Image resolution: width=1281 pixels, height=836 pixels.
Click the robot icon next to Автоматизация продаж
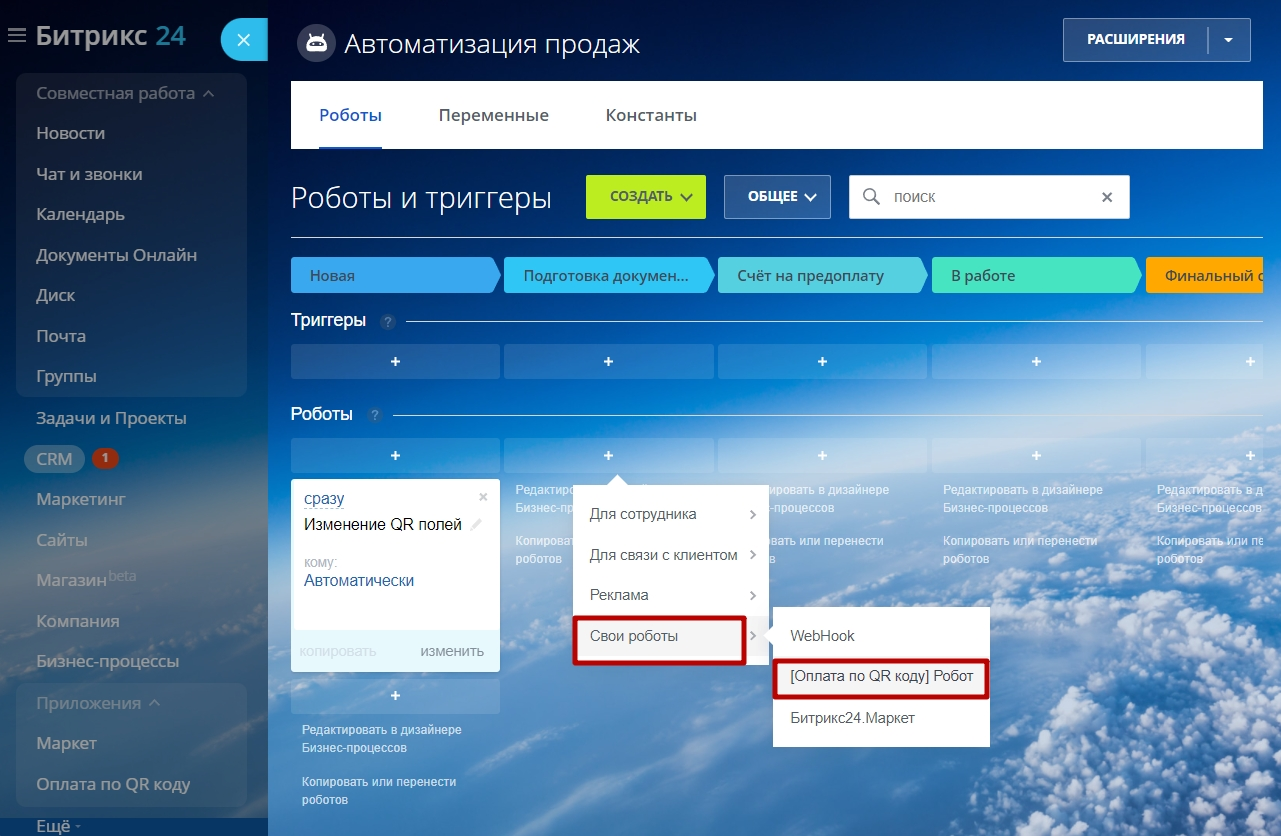316,44
